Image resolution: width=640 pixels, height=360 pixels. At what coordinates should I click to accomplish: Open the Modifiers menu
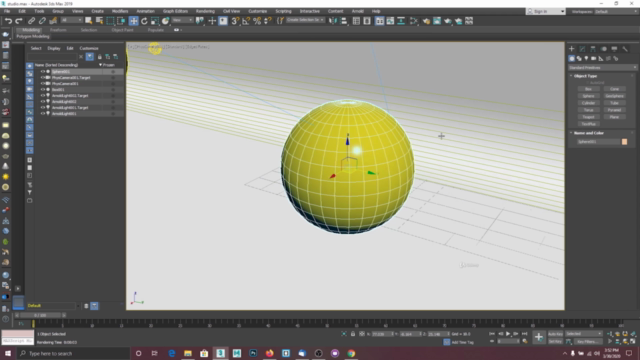click(120, 11)
